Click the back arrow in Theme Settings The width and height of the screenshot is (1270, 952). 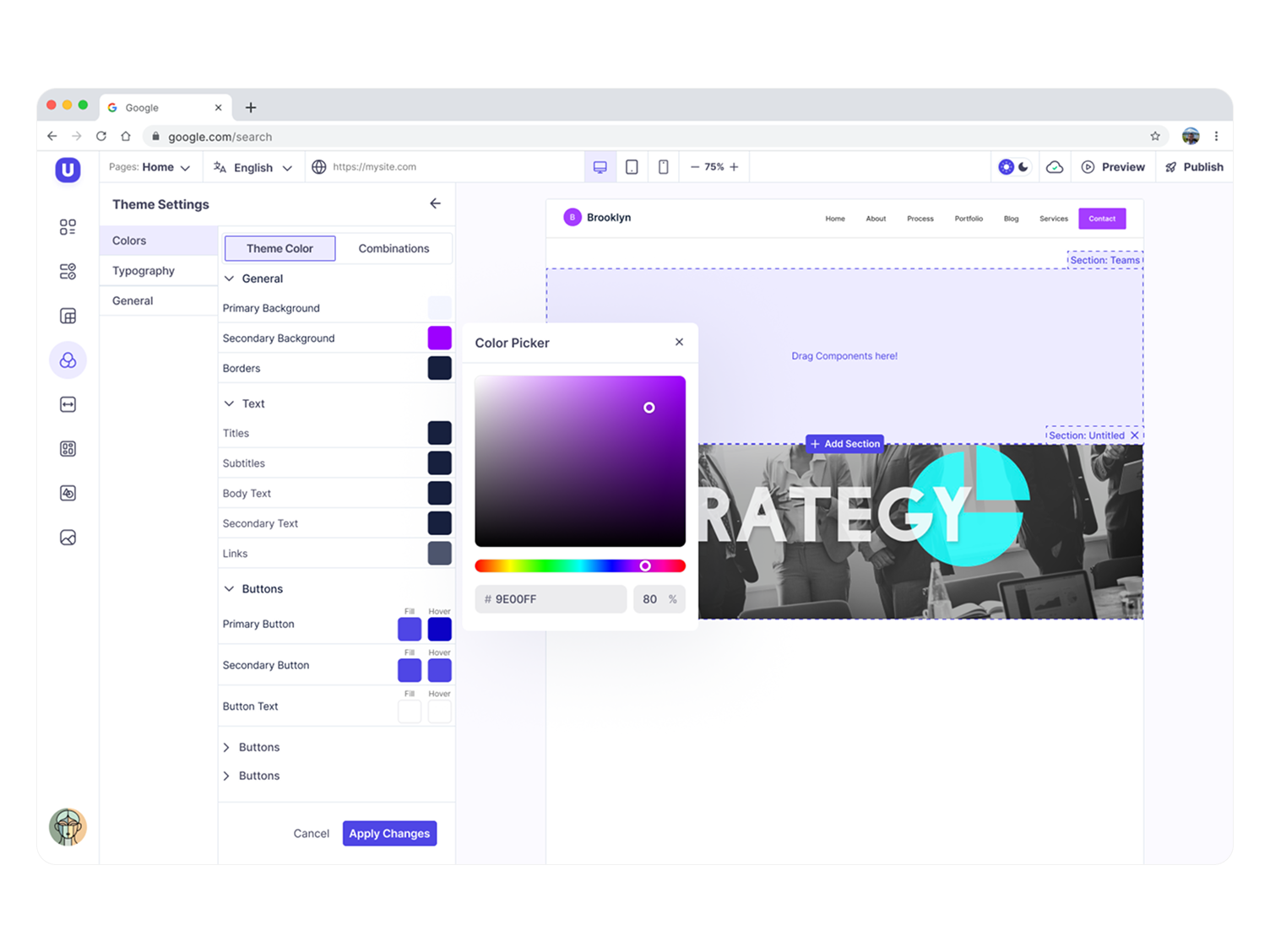[x=435, y=203]
